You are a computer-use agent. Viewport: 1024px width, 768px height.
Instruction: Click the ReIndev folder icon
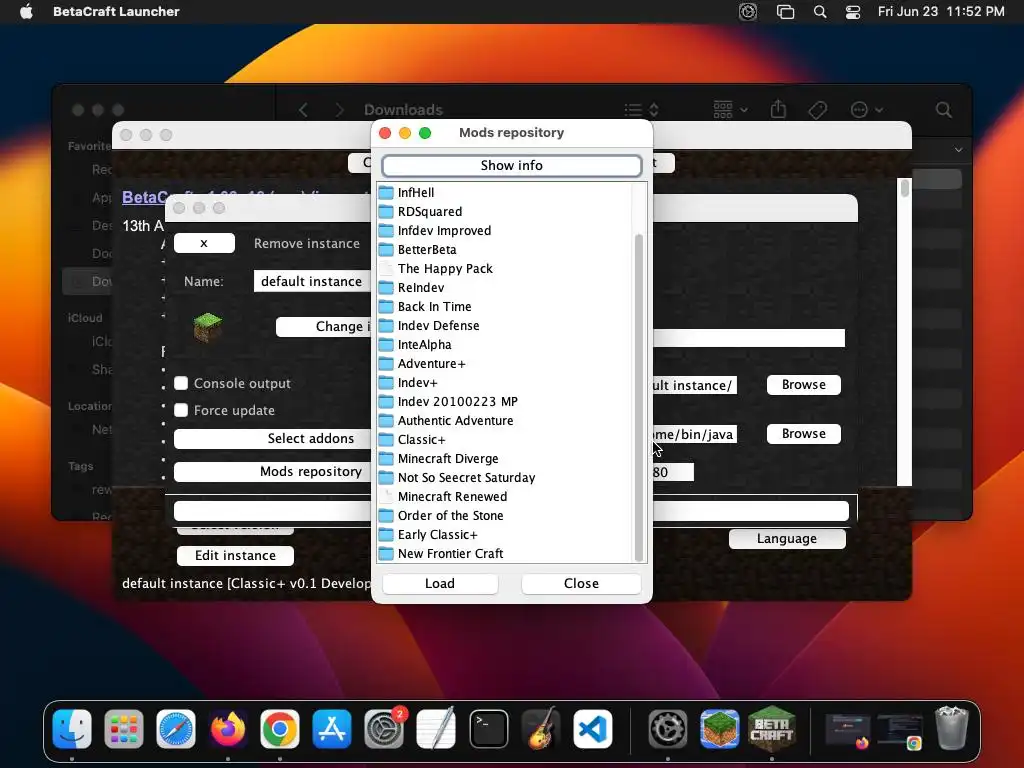[x=386, y=287]
